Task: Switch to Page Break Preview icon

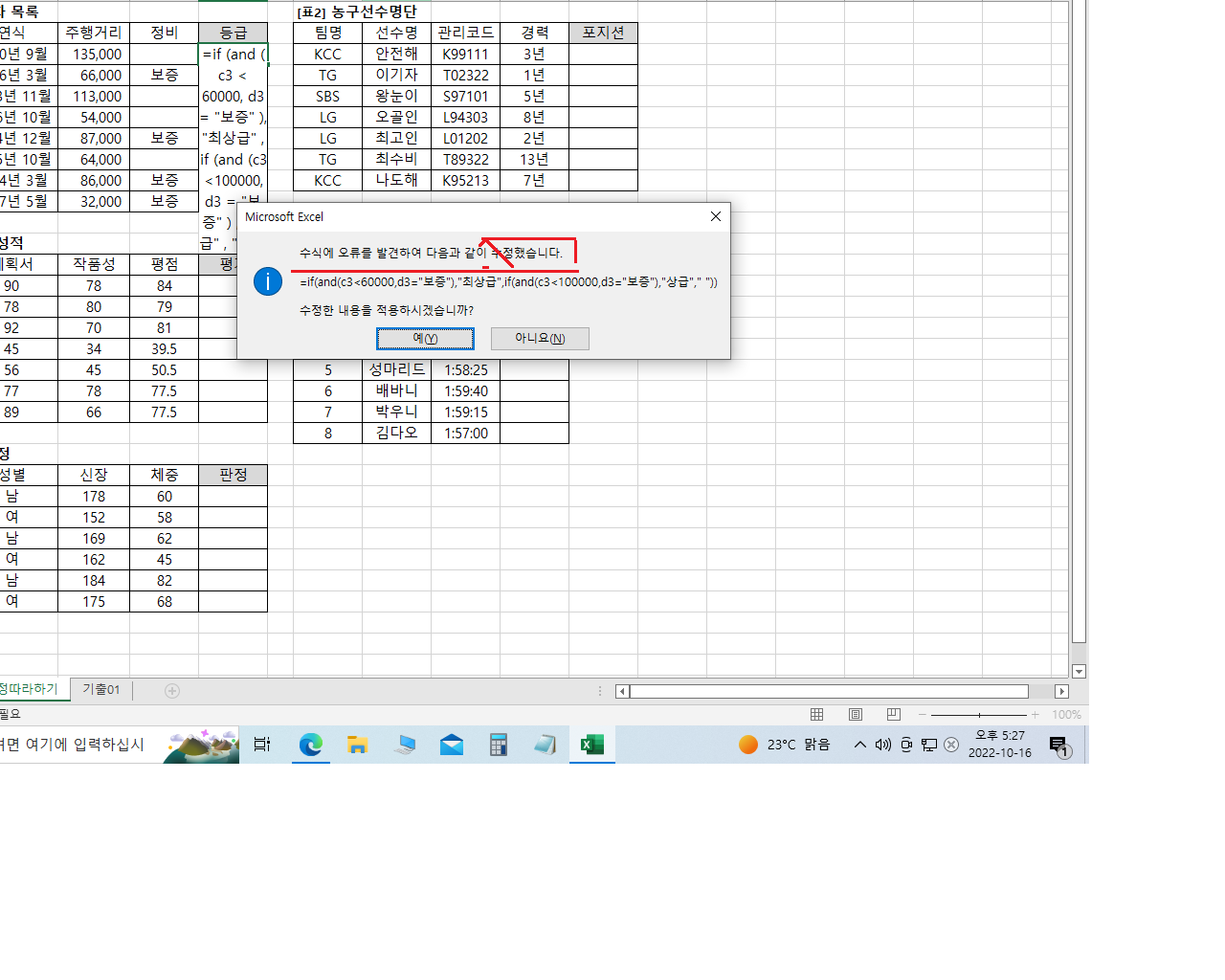Action: point(894,715)
